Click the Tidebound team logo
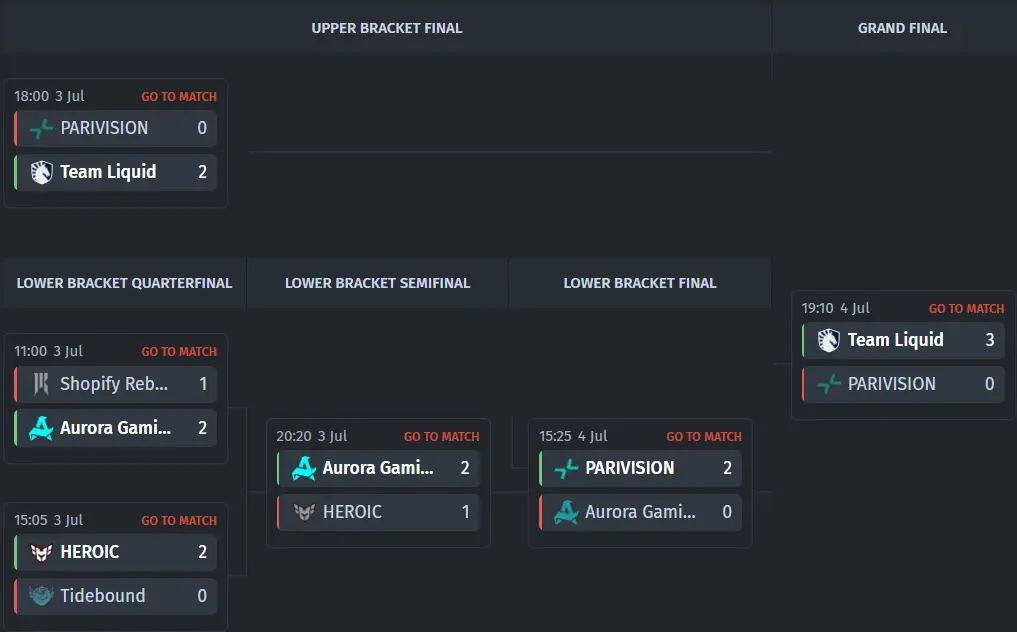Image resolution: width=1017 pixels, height=632 pixels. 41,596
